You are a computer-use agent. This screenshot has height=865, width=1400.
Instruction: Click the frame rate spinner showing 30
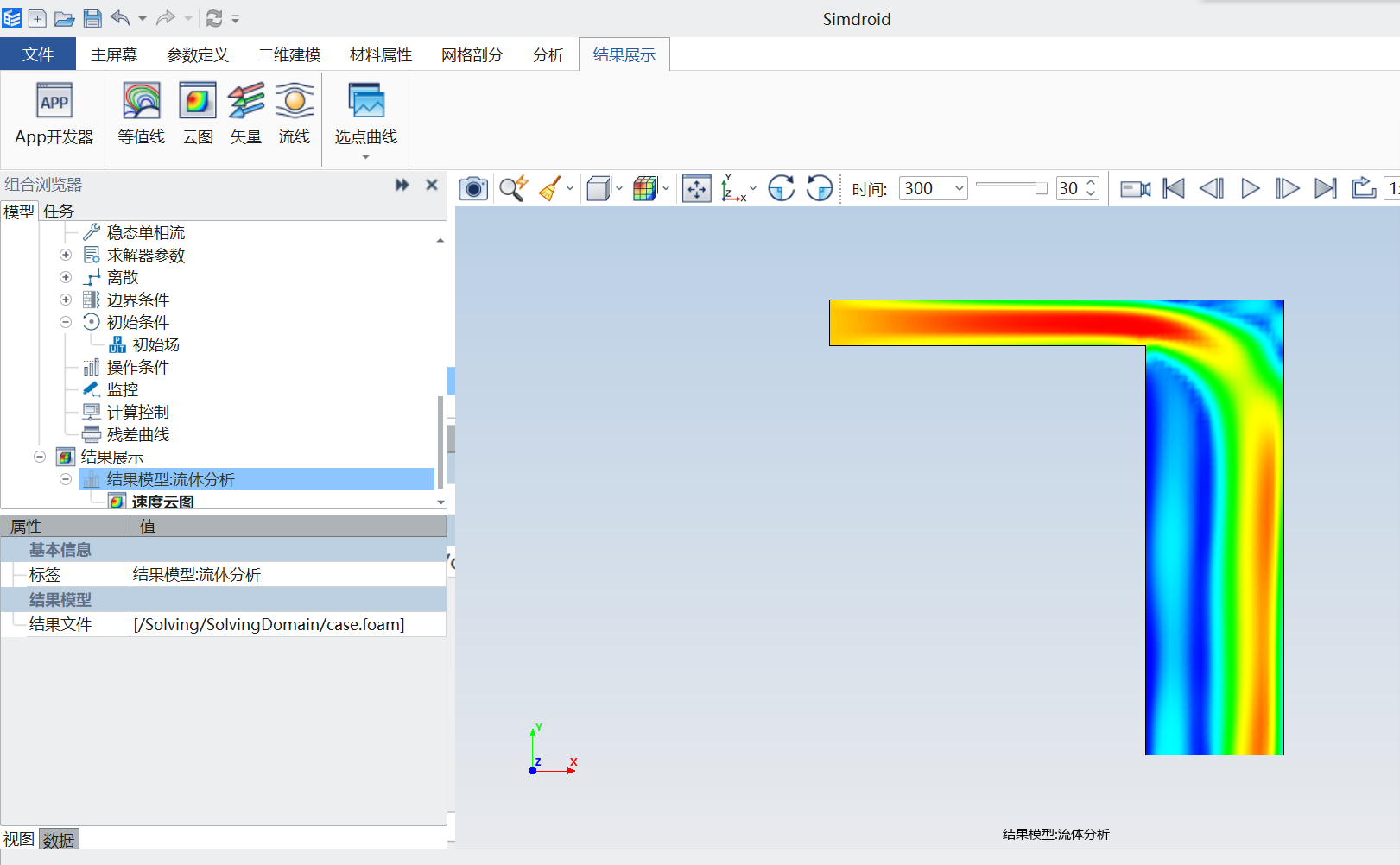coord(1077,188)
